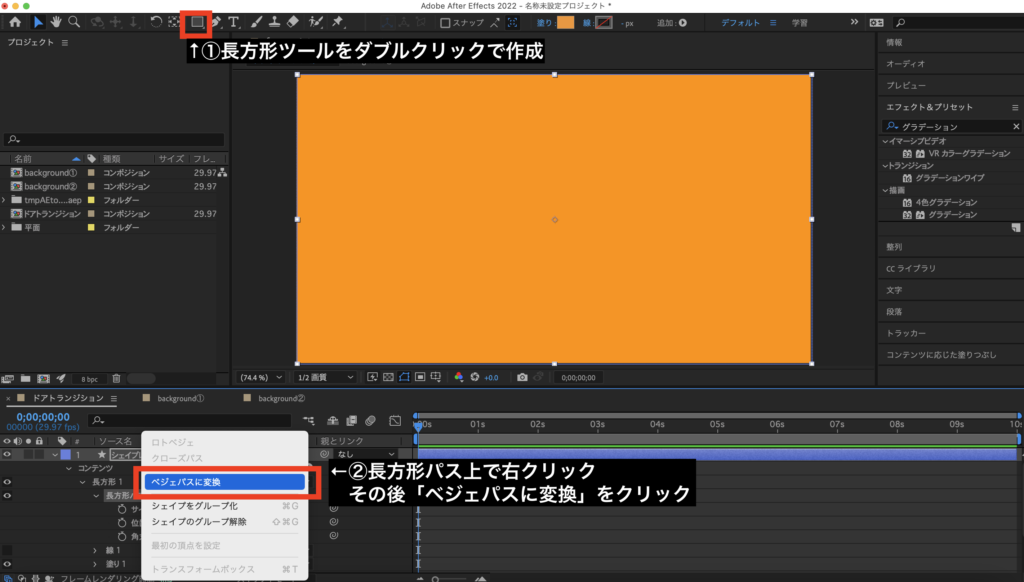Viewport: 1024px width, 582px height.
Task: Select the Puppet Pin tool
Action: (338, 21)
